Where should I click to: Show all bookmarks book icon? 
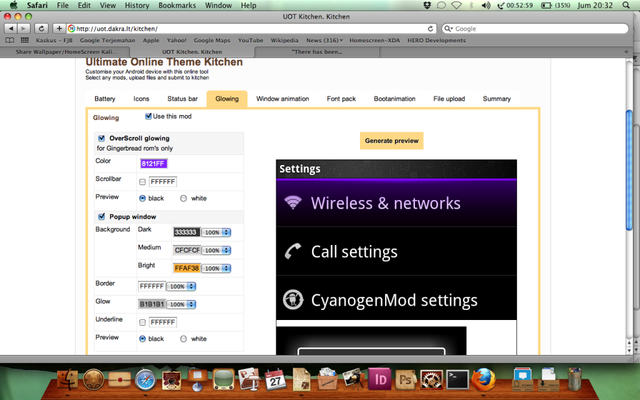coord(9,40)
